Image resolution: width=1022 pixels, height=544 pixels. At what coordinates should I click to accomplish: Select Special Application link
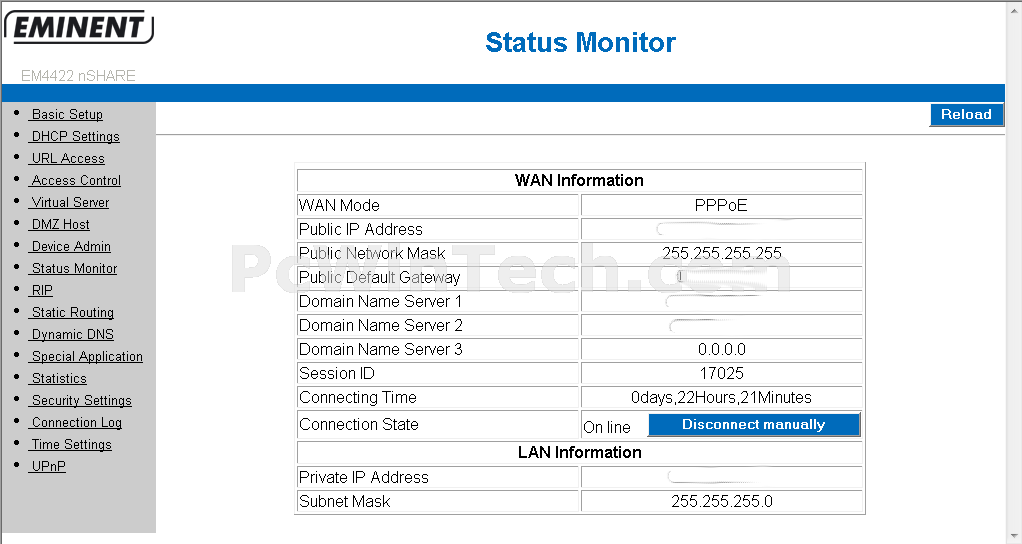tap(86, 357)
